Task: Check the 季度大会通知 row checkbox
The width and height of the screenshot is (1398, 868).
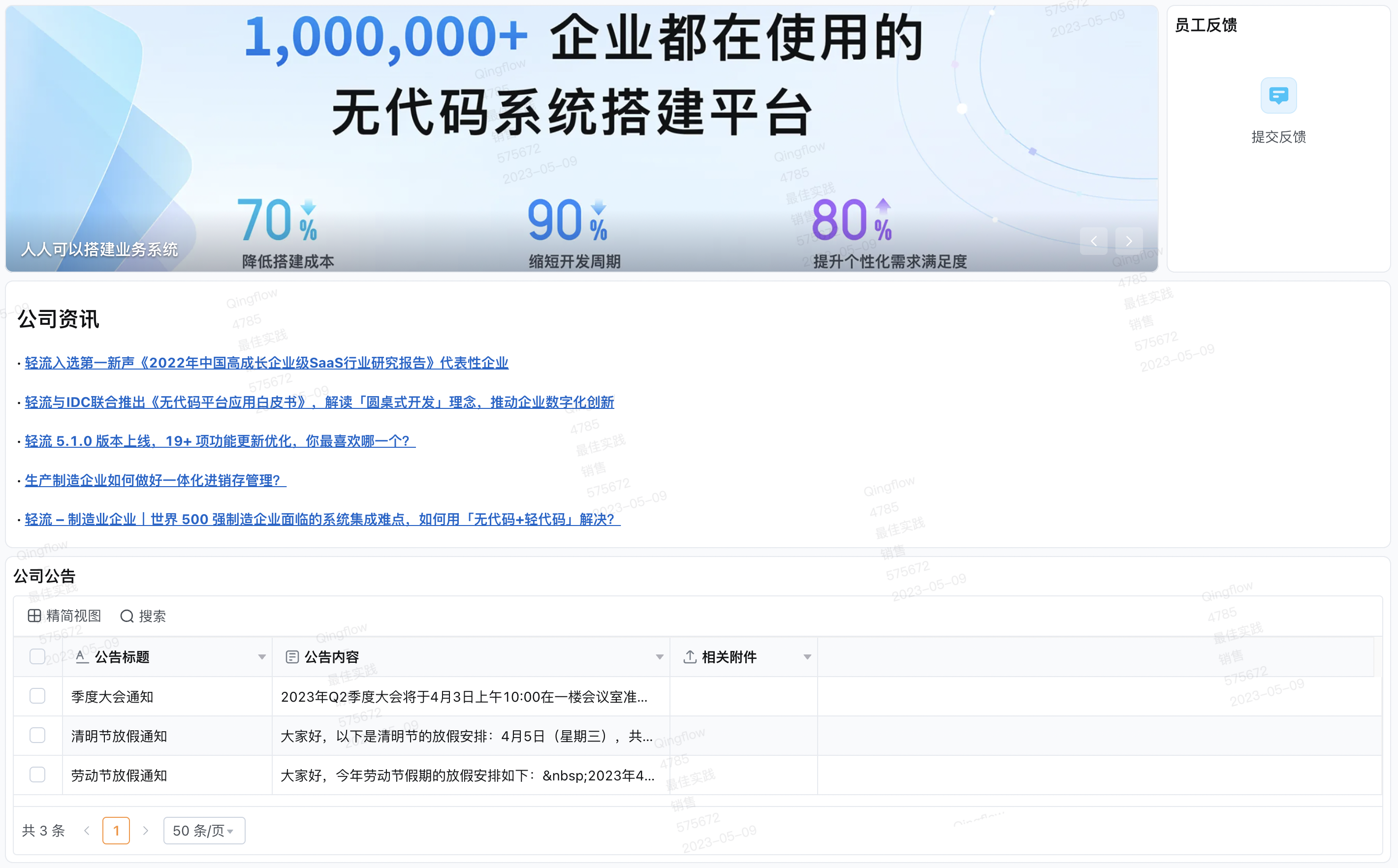Action: coord(37,696)
